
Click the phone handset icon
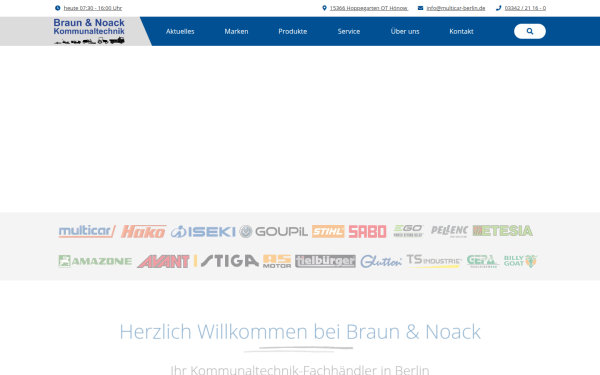498,8
